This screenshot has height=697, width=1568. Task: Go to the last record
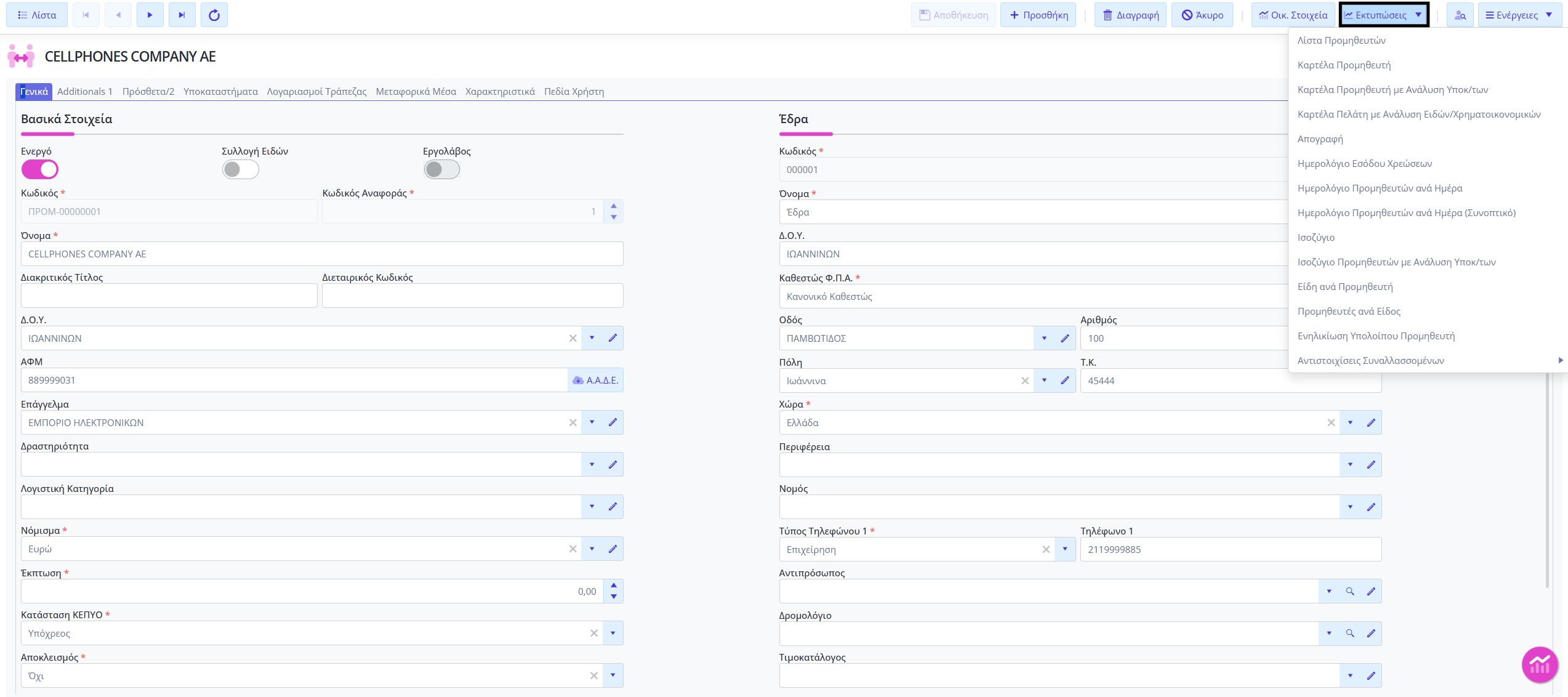(182, 15)
